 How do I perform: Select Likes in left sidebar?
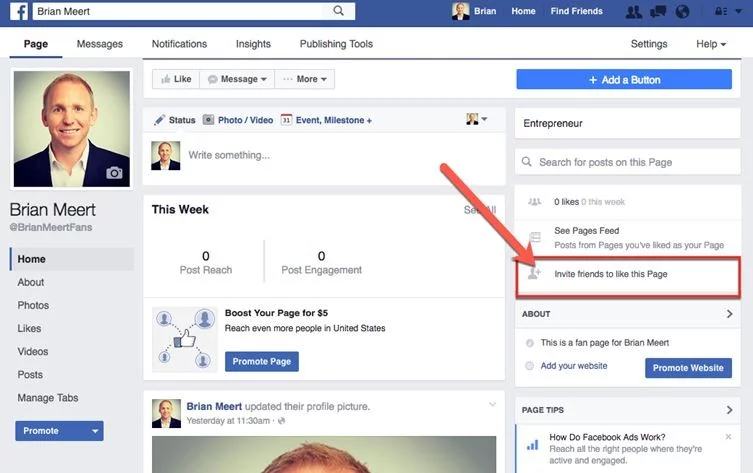tap(29, 328)
